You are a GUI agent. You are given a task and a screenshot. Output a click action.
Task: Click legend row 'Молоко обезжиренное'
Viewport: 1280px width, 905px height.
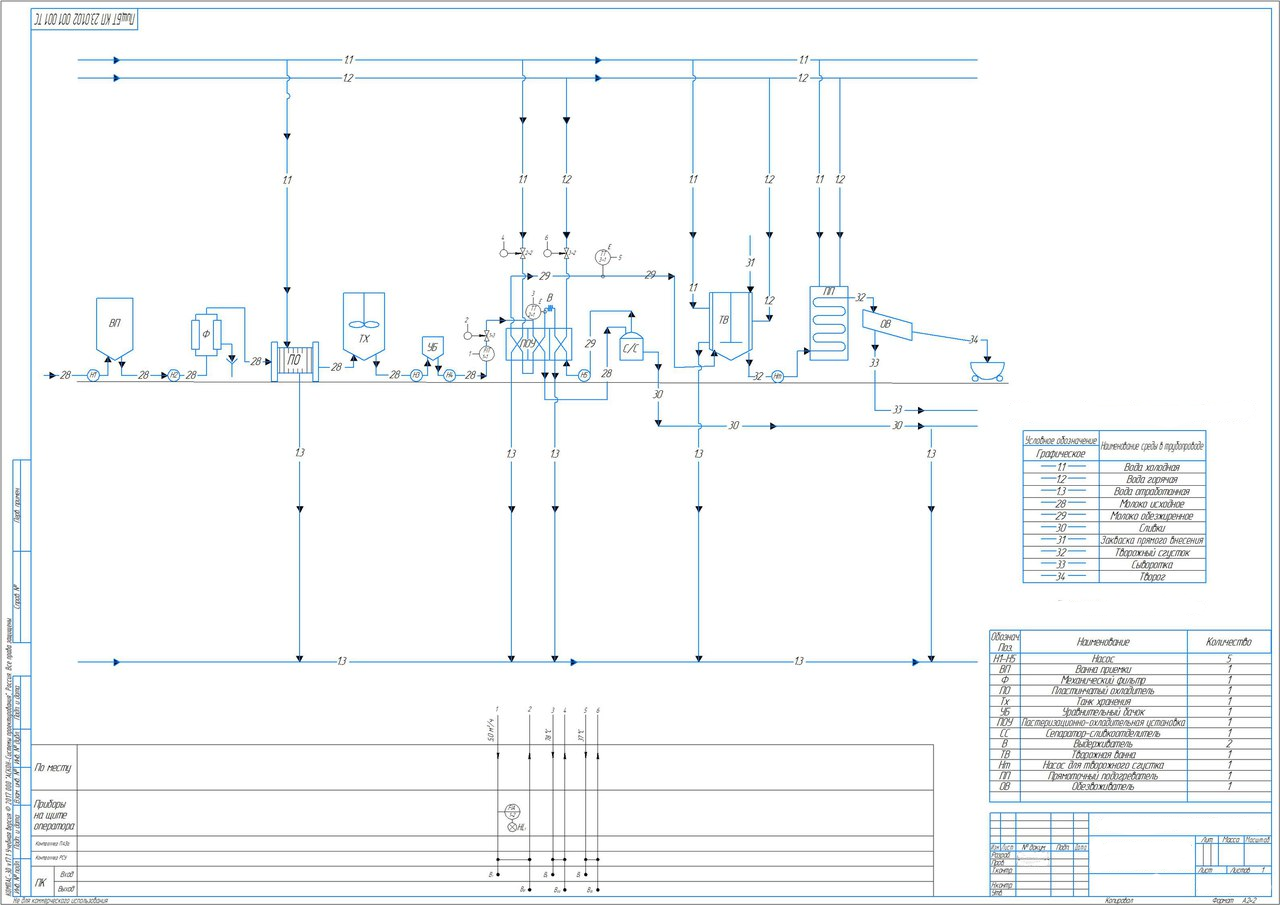click(1114, 515)
